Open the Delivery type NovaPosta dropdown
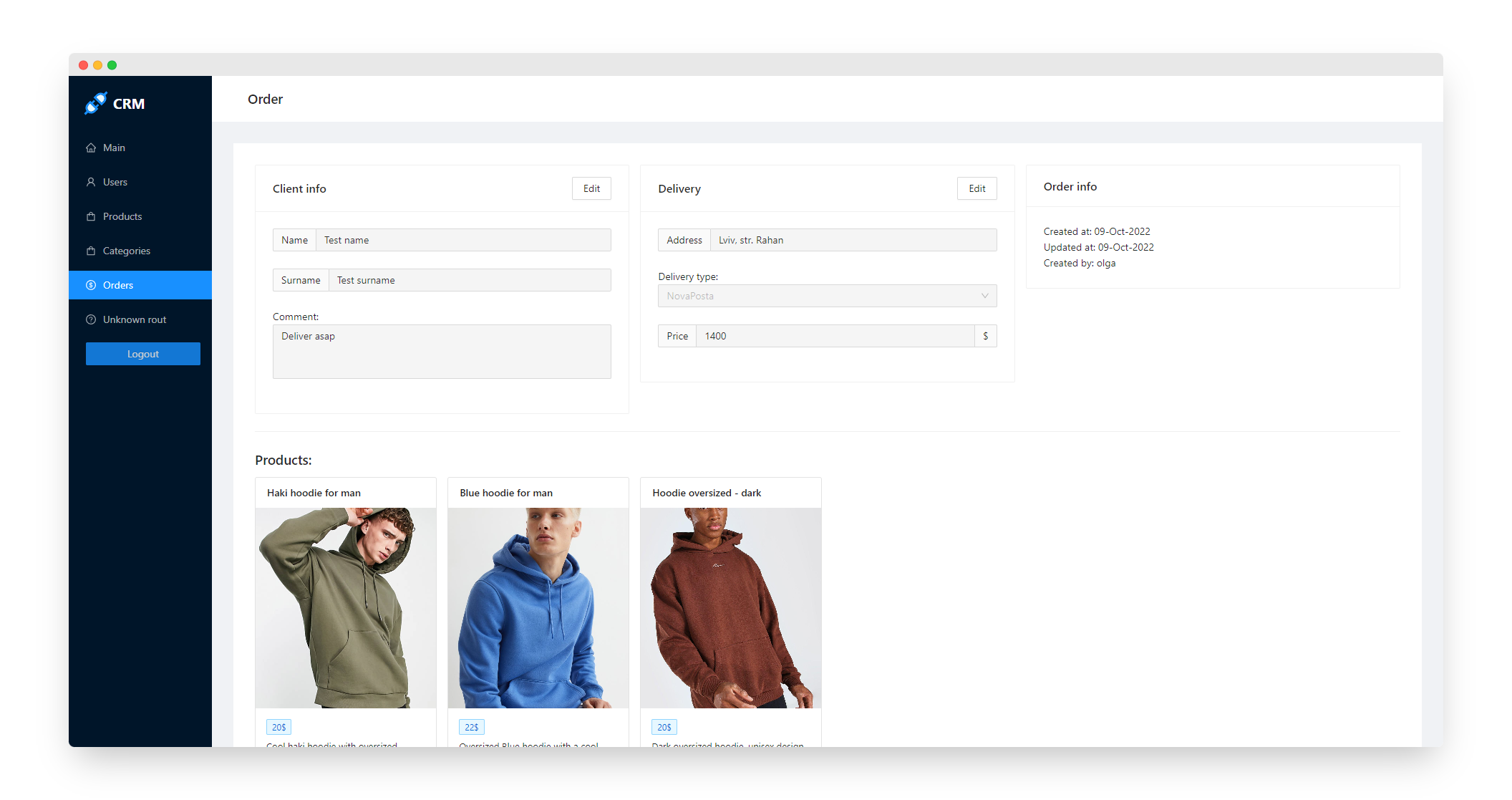Viewport: 1512px width, 800px height. point(816,296)
